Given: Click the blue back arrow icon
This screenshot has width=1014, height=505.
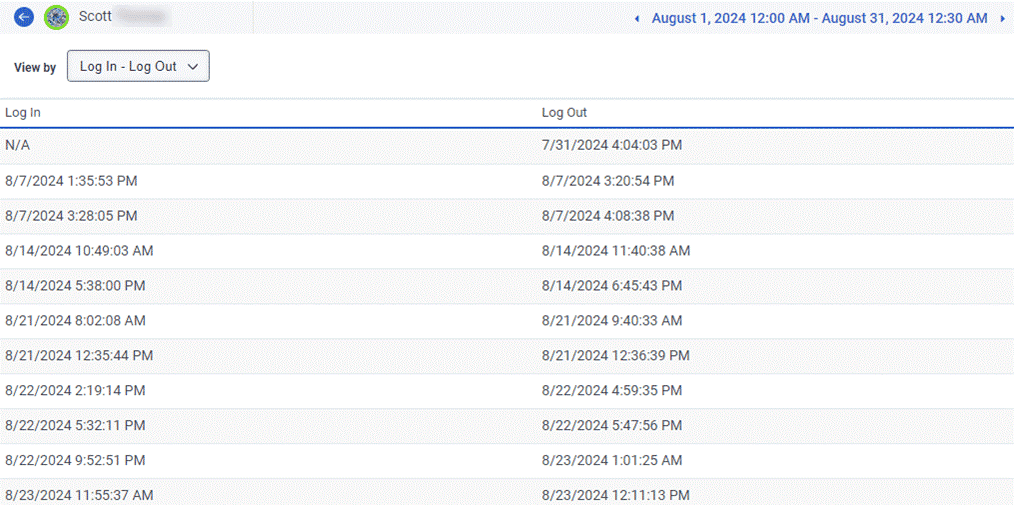Looking at the screenshot, I should pos(24,17).
